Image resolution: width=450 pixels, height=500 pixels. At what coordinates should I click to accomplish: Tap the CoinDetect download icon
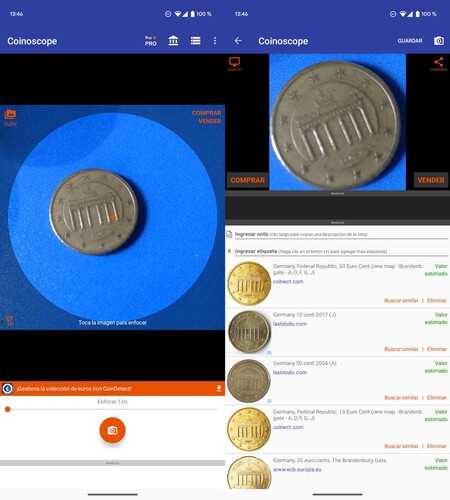click(219, 388)
